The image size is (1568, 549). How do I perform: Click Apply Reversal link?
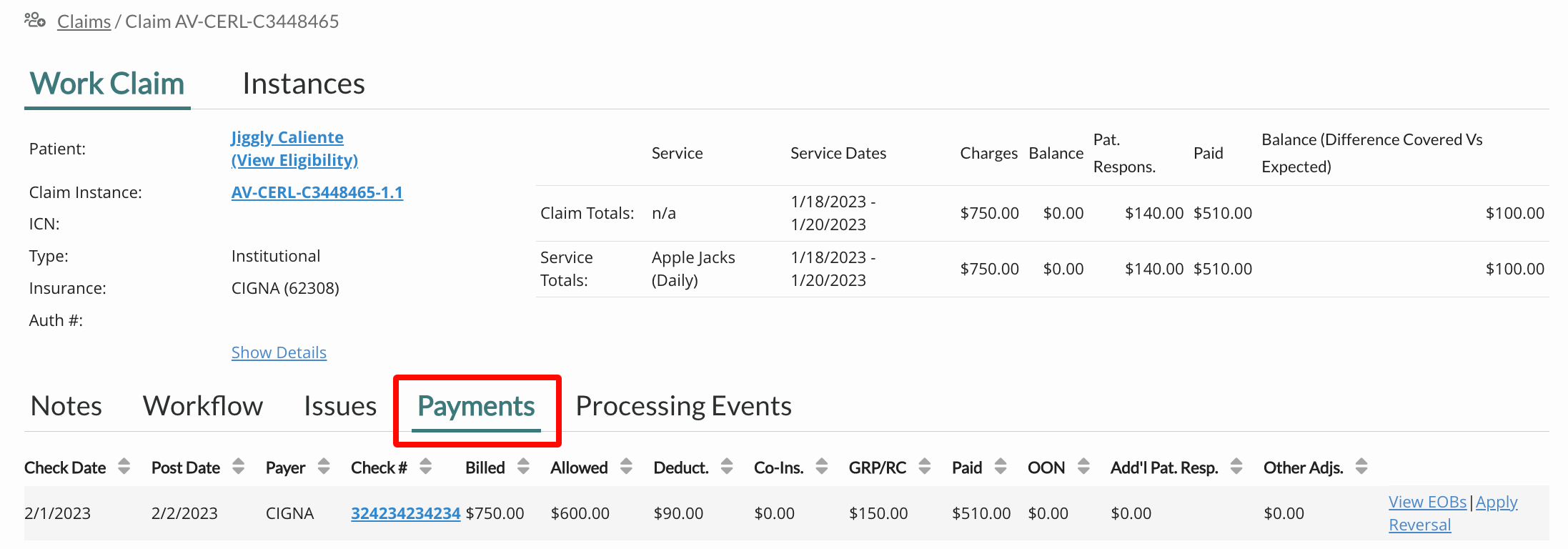pyautogui.click(x=1453, y=513)
